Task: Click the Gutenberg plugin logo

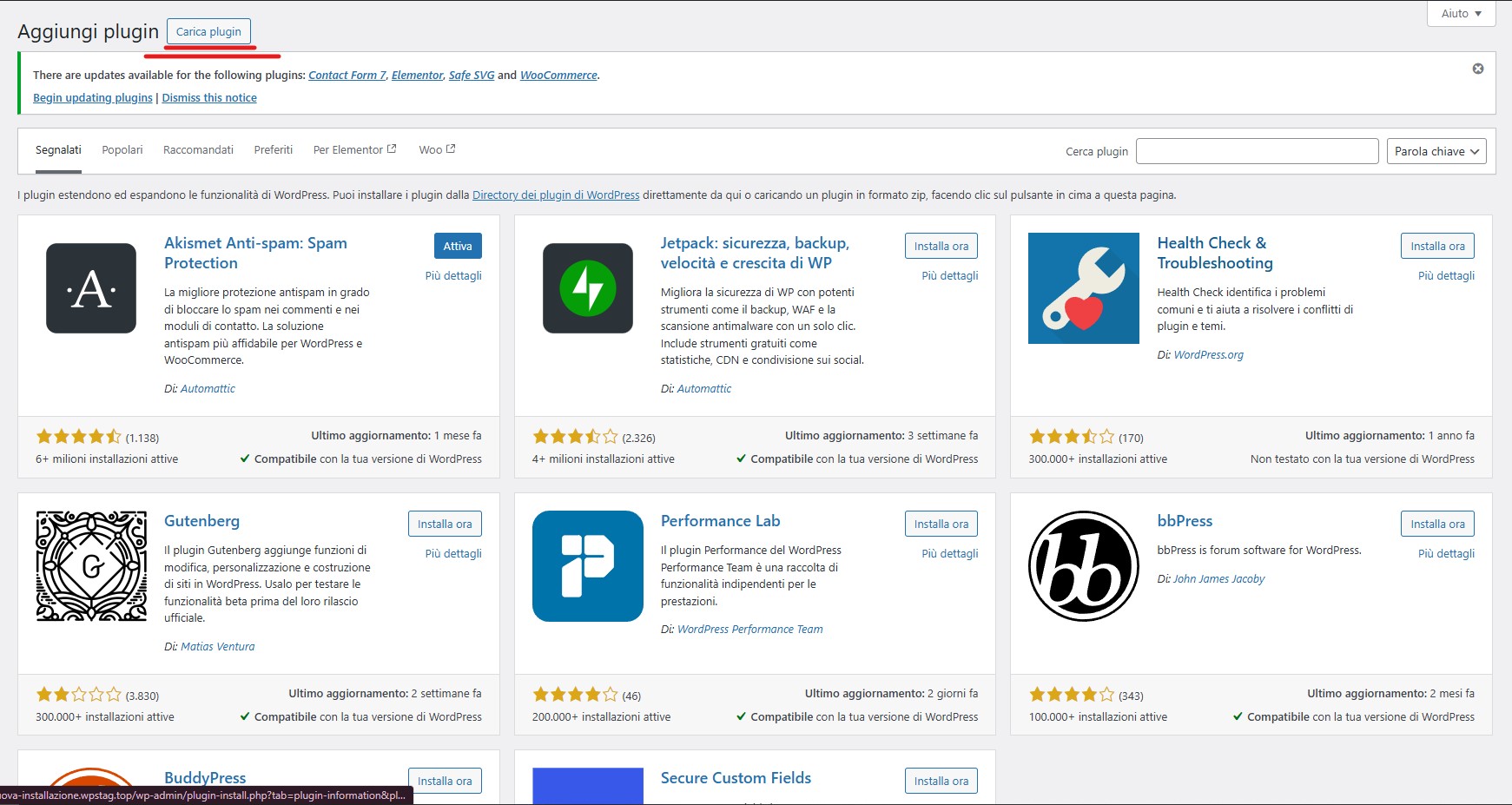Action: point(91,566)
